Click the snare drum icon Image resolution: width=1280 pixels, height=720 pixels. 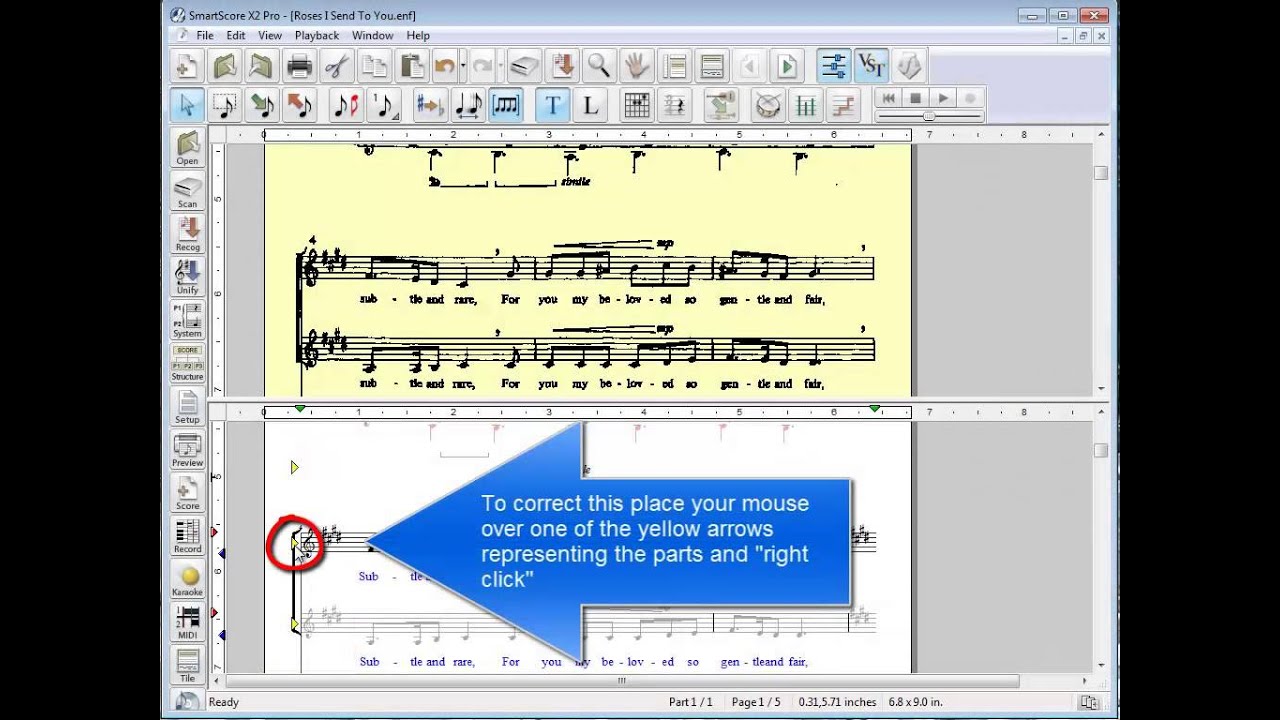point(767,105)
